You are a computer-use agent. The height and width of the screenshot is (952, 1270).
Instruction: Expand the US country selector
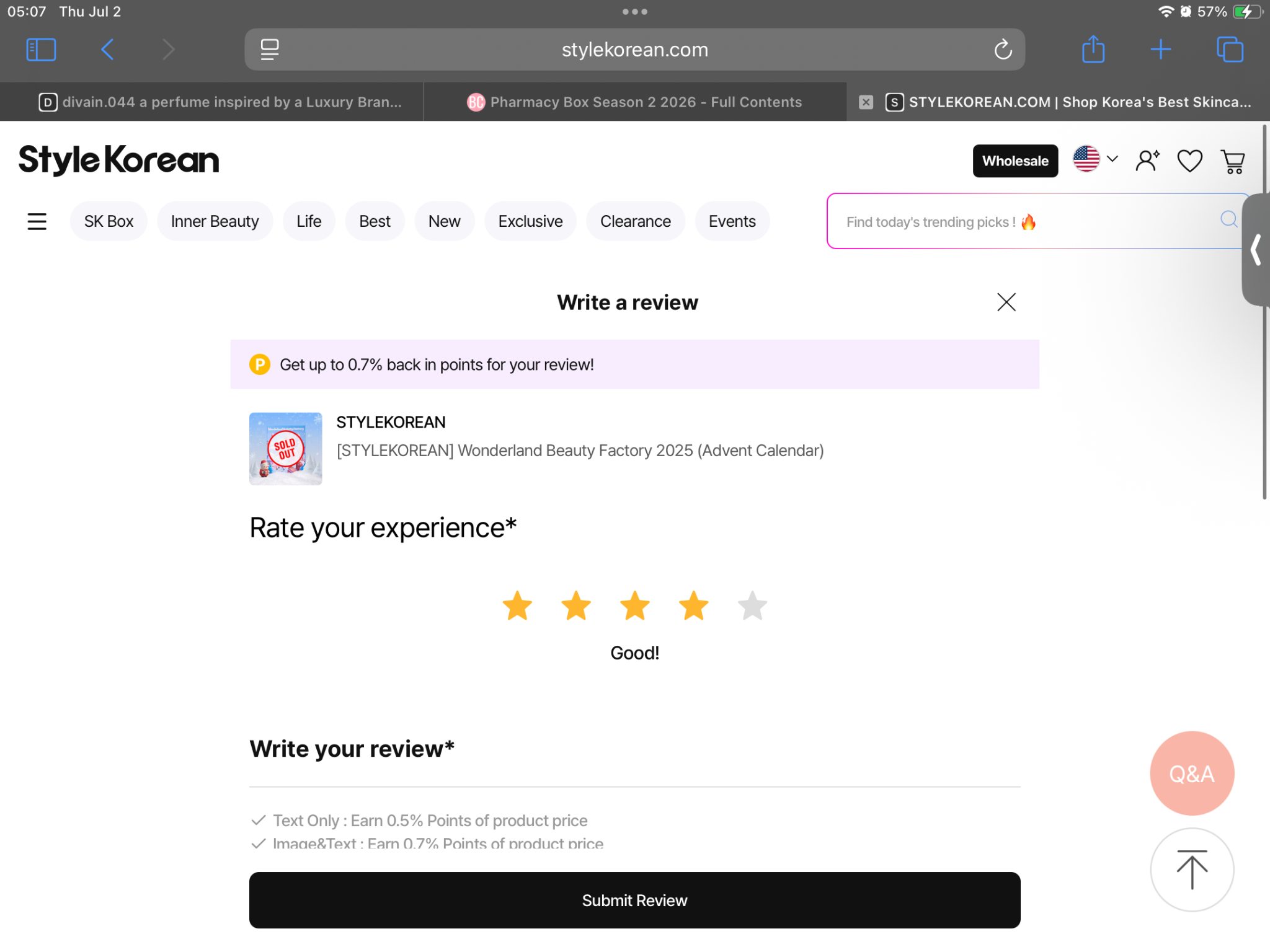(x=1095, y=159)
